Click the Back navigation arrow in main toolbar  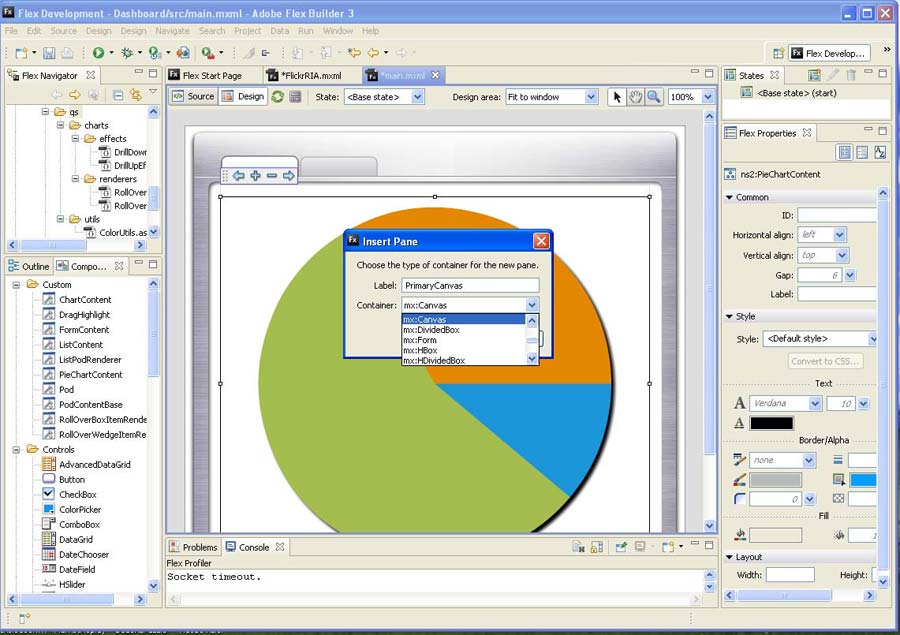(373, 53)
